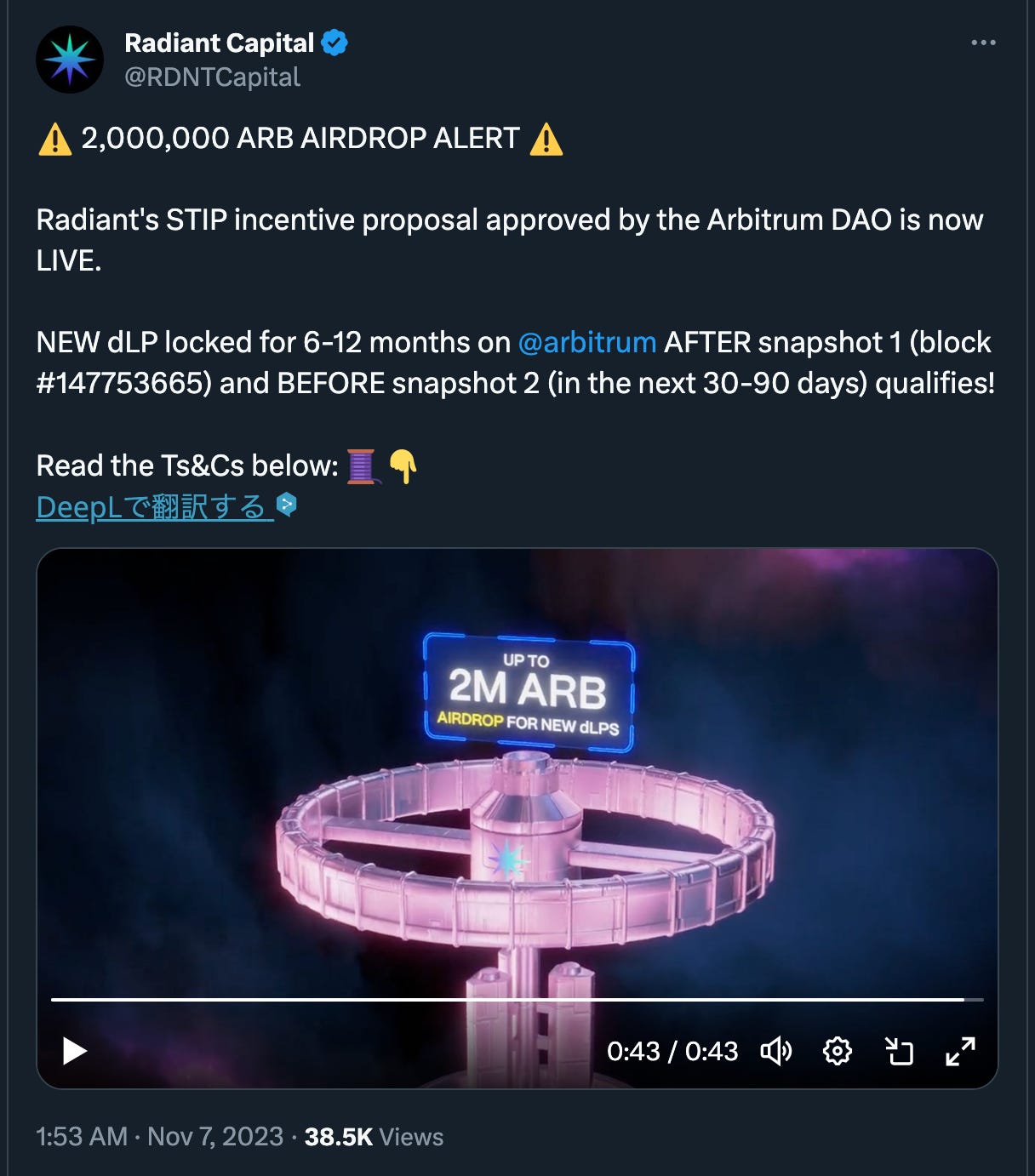This screenshot has width=1035, height=1176.
Task: Mute the video using the speaker icon
Action: click(775, 1052)
